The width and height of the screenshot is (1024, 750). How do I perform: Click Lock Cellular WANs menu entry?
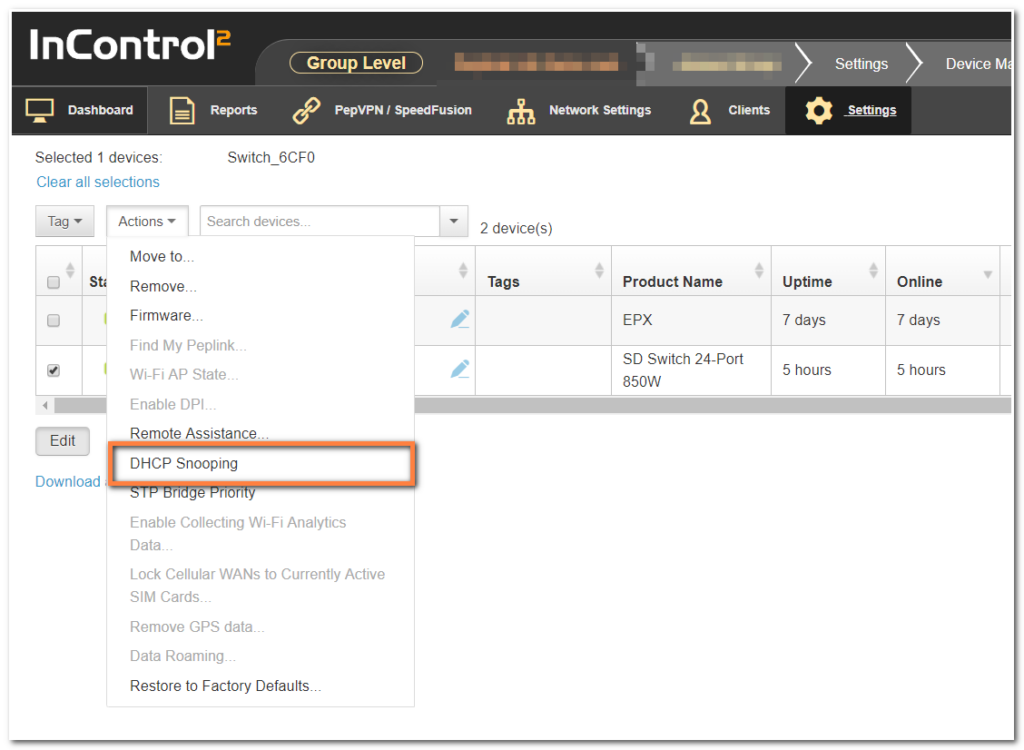click(257, 585)
